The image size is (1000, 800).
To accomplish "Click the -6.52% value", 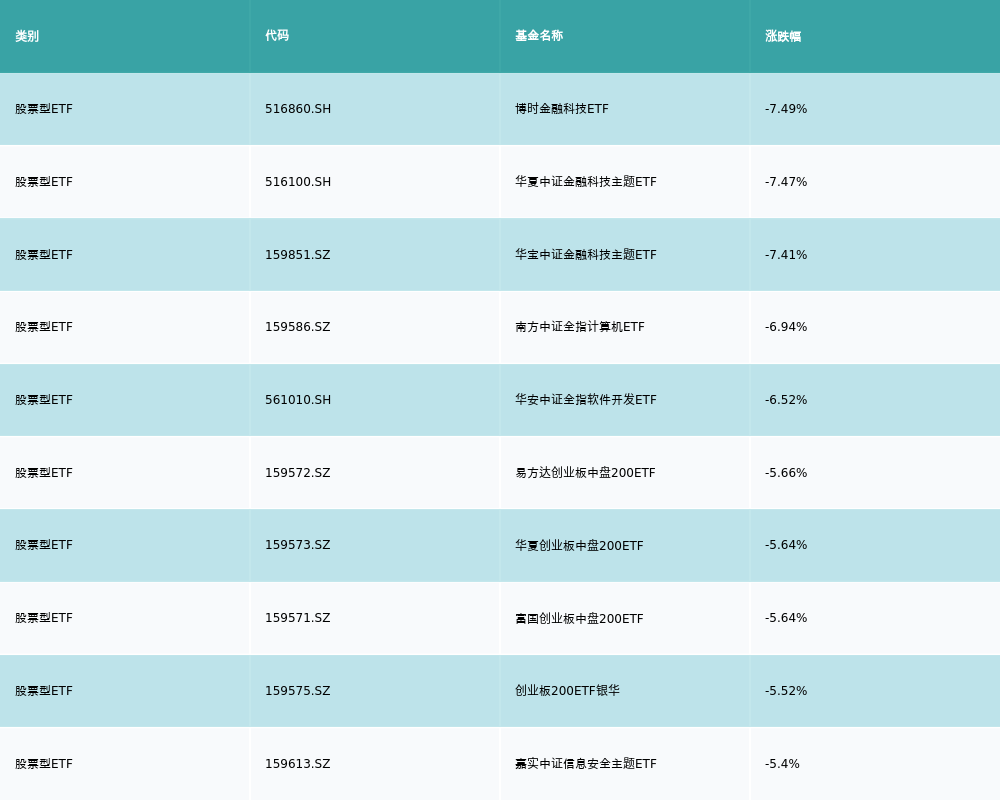I will [786, 400].
